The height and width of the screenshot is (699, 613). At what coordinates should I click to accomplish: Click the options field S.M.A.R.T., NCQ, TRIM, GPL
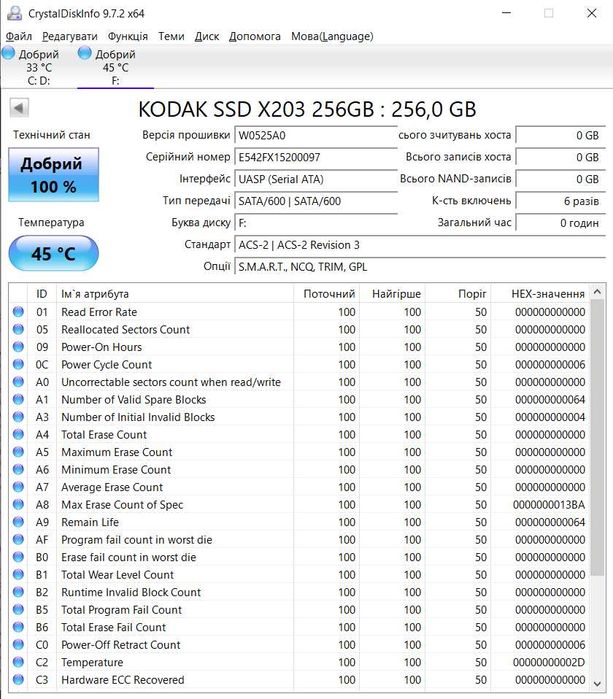(x=420, y=267)
